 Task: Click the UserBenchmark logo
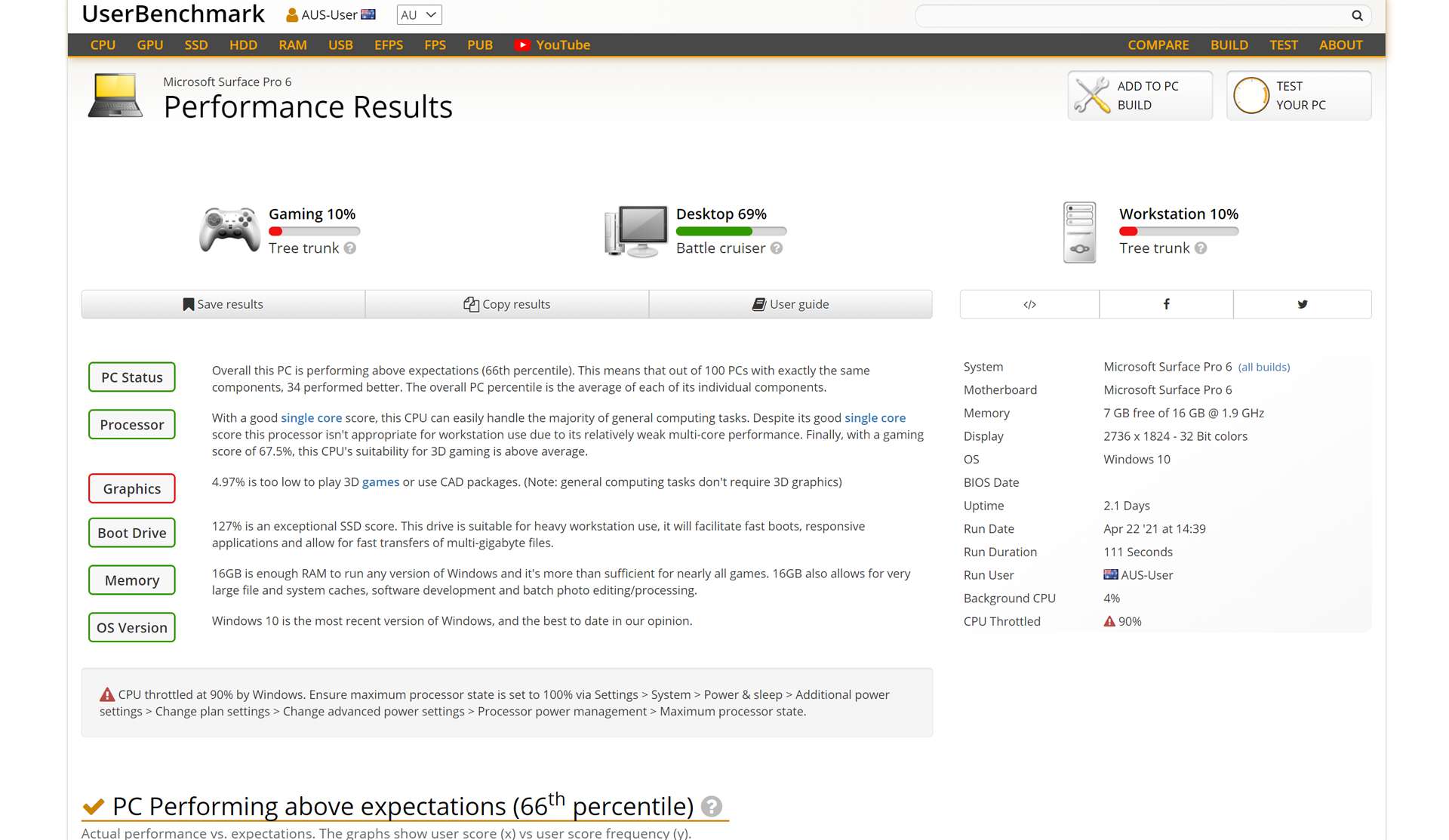coord(173,14)
